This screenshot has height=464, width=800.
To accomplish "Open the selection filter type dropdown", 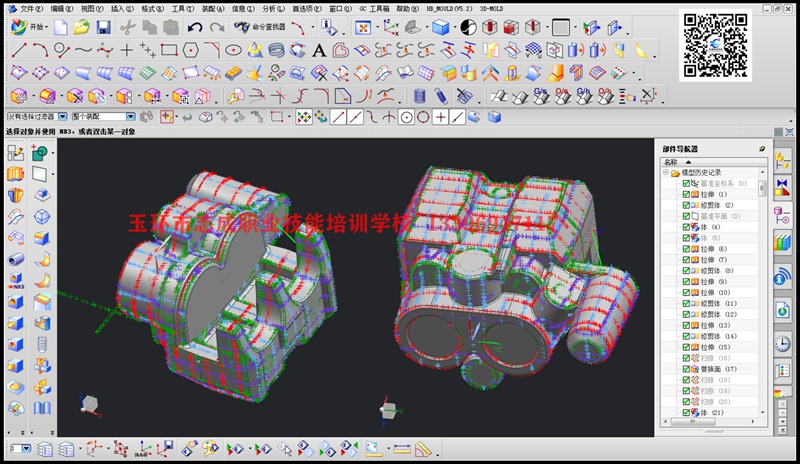I will (x=62, y=117).
